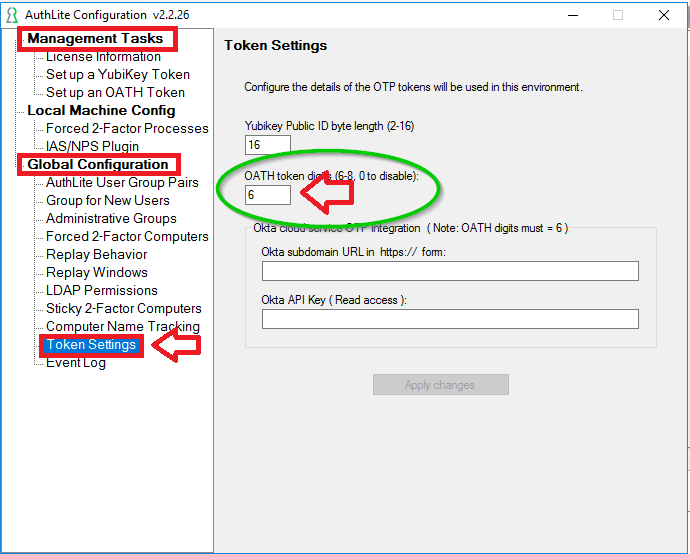
Task: Open Set up an OATH Token
Action: click(115, 93)
